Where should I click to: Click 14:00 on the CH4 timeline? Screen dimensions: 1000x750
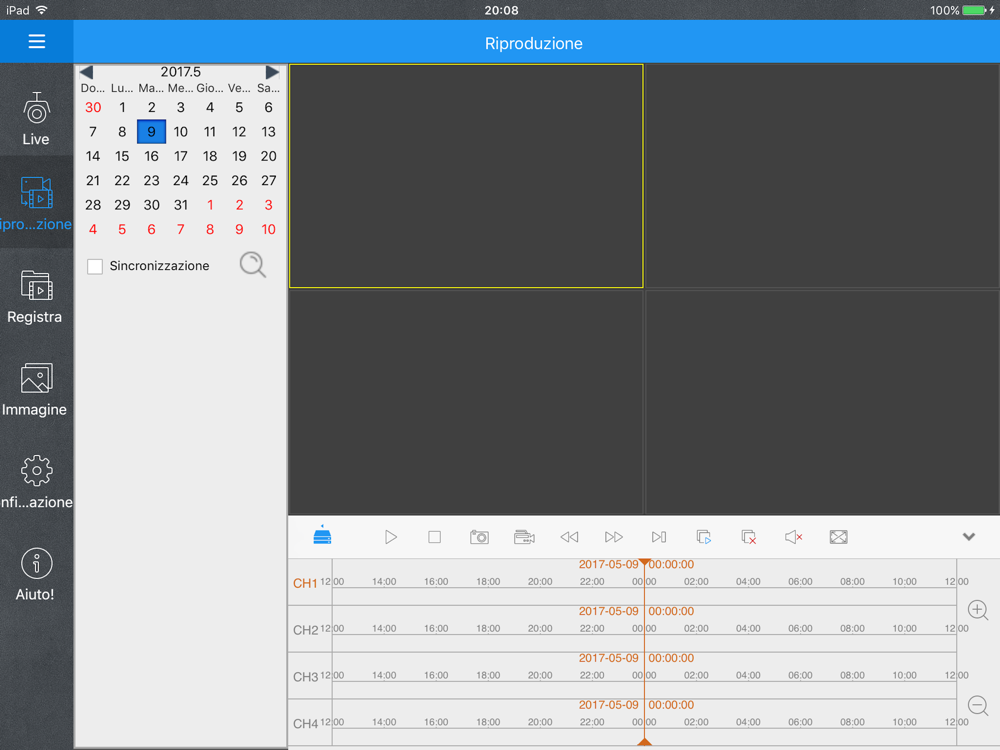click(x=384, y=722)
